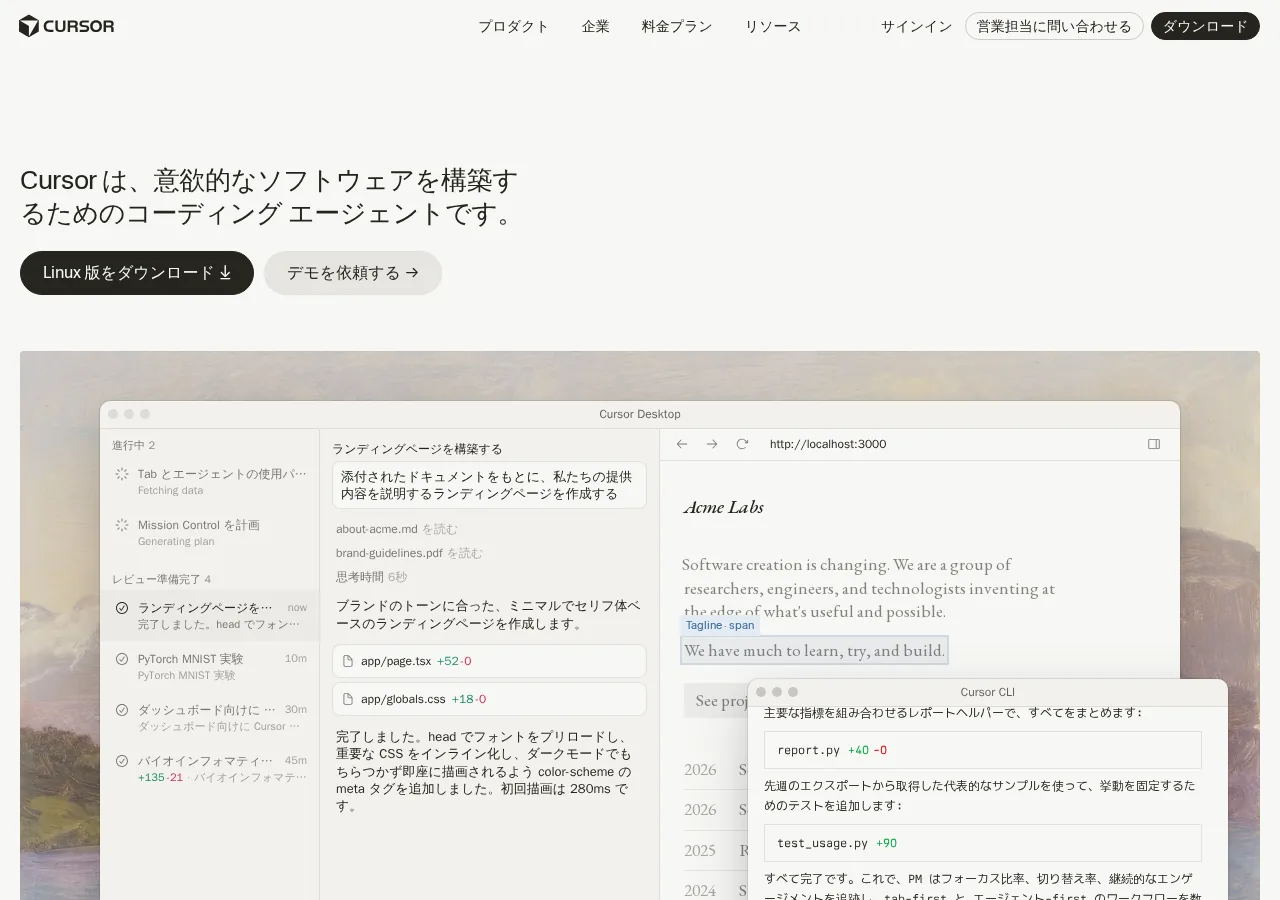Select PyTorch MNIST 実験 task
This screenshot has width=1280, height=900.
click(x=210, y=666)
